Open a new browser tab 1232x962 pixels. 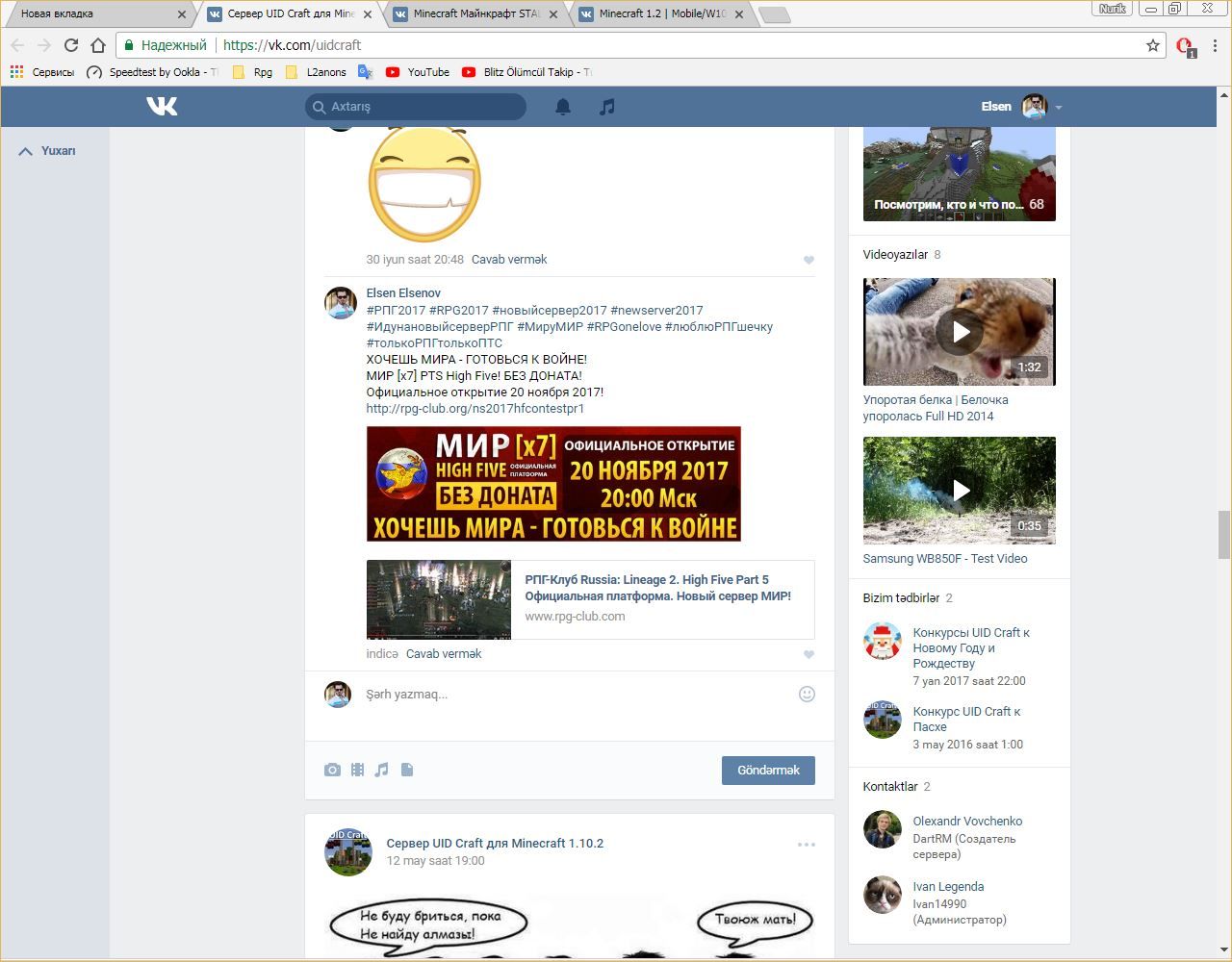point(774,14)
